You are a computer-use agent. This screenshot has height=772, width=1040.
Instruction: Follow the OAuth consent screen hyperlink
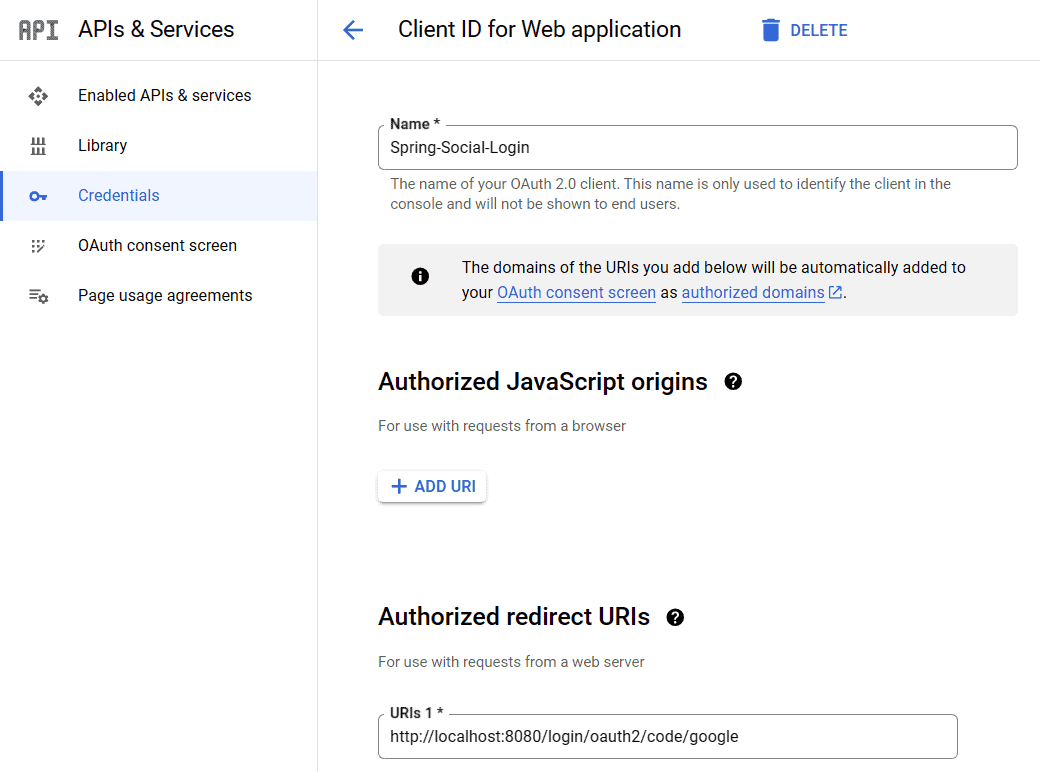coord(576,293)
